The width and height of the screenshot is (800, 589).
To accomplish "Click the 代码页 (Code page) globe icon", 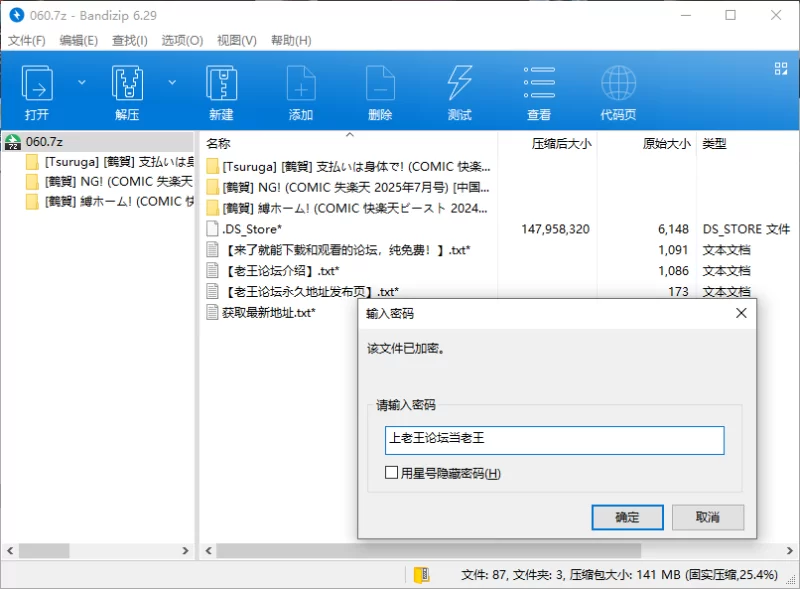I will tap(618, 83).
